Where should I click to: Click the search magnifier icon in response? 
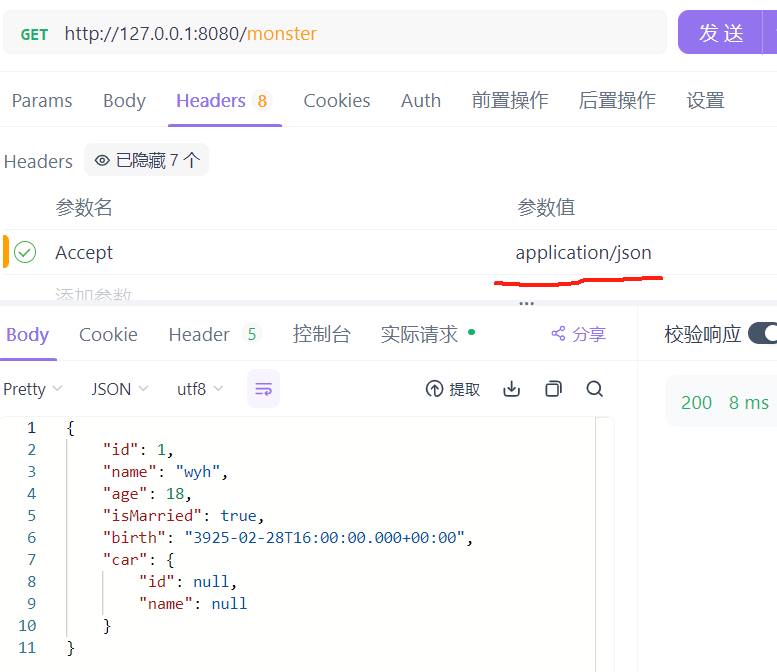tap(595, 389)
